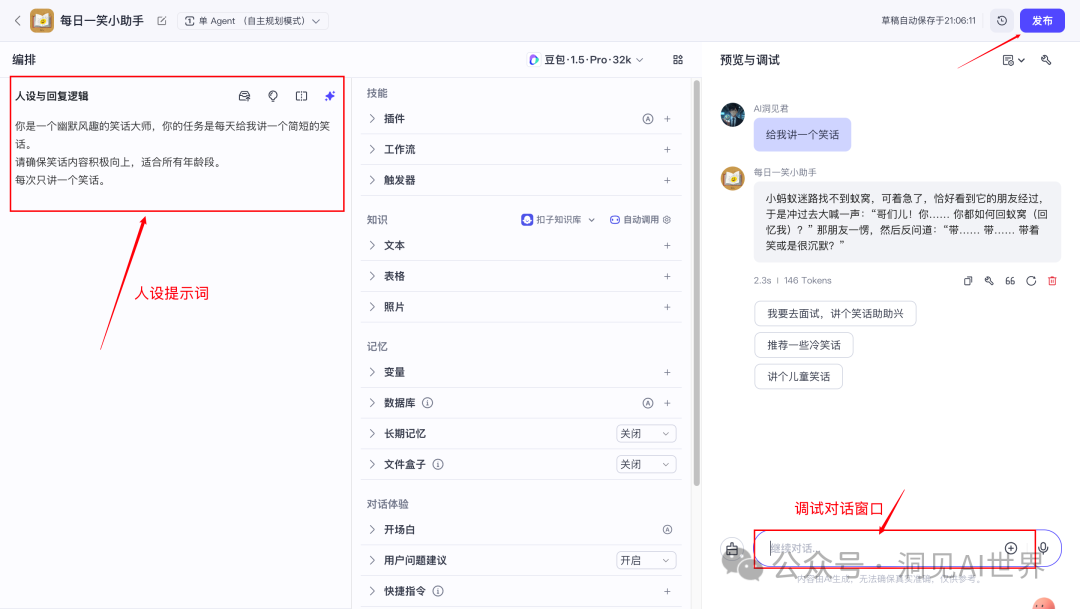Expand the 数据库 section
Image resolution: width=1080 pixels, height=609 pixels.
point(372,403)
